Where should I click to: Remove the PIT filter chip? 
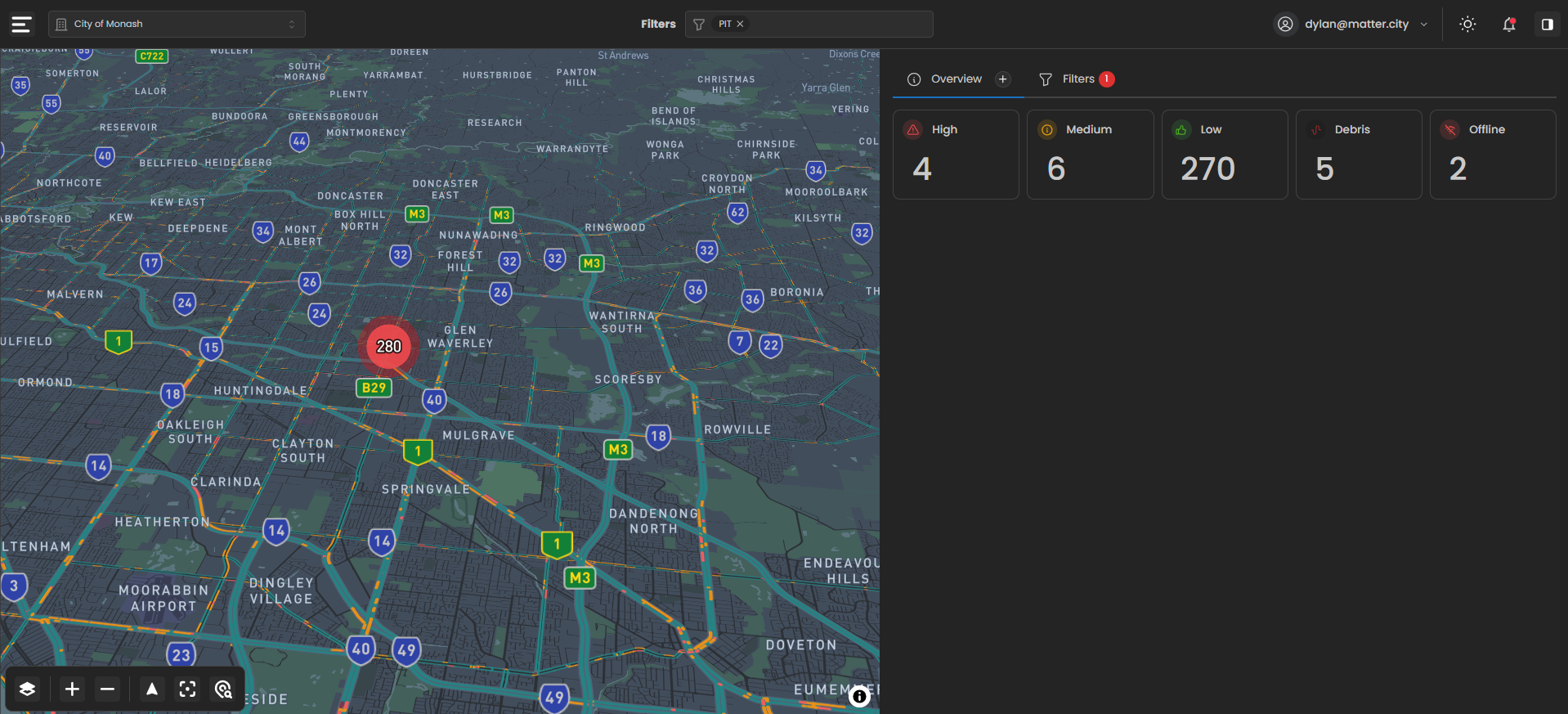click(740, 24)
